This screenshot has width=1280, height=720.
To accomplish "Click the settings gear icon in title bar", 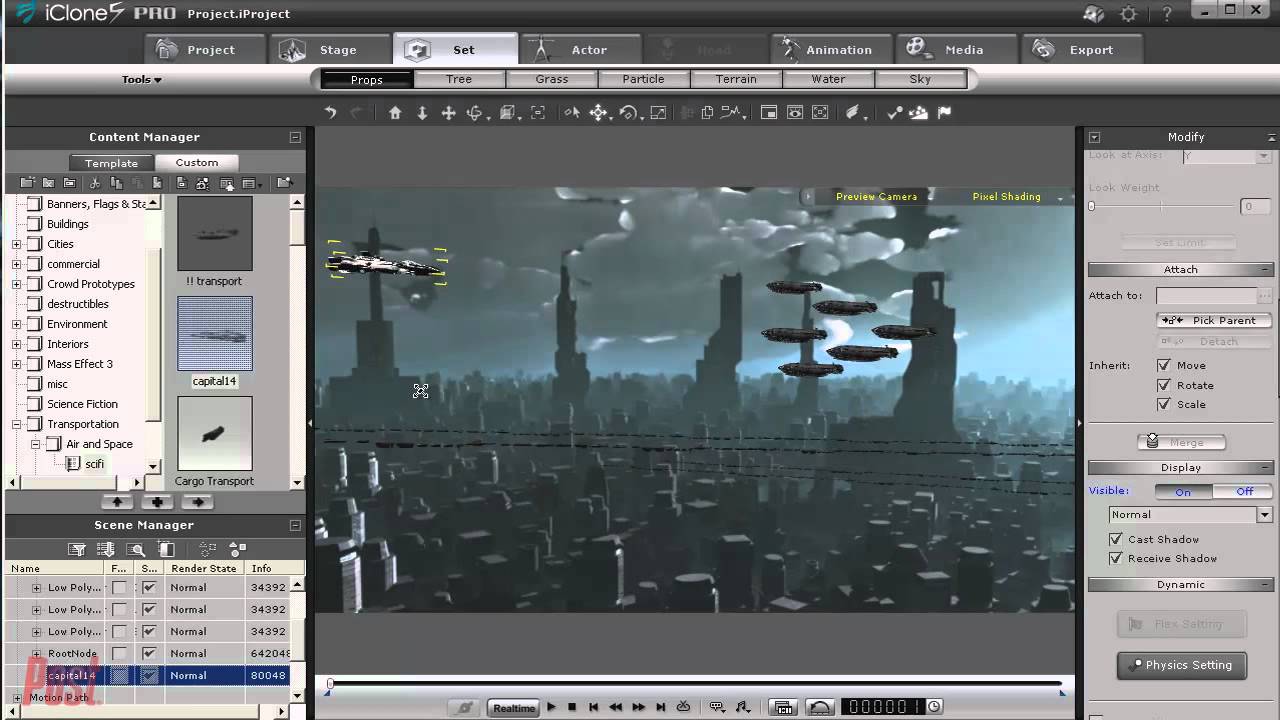I will (1129, 14).
